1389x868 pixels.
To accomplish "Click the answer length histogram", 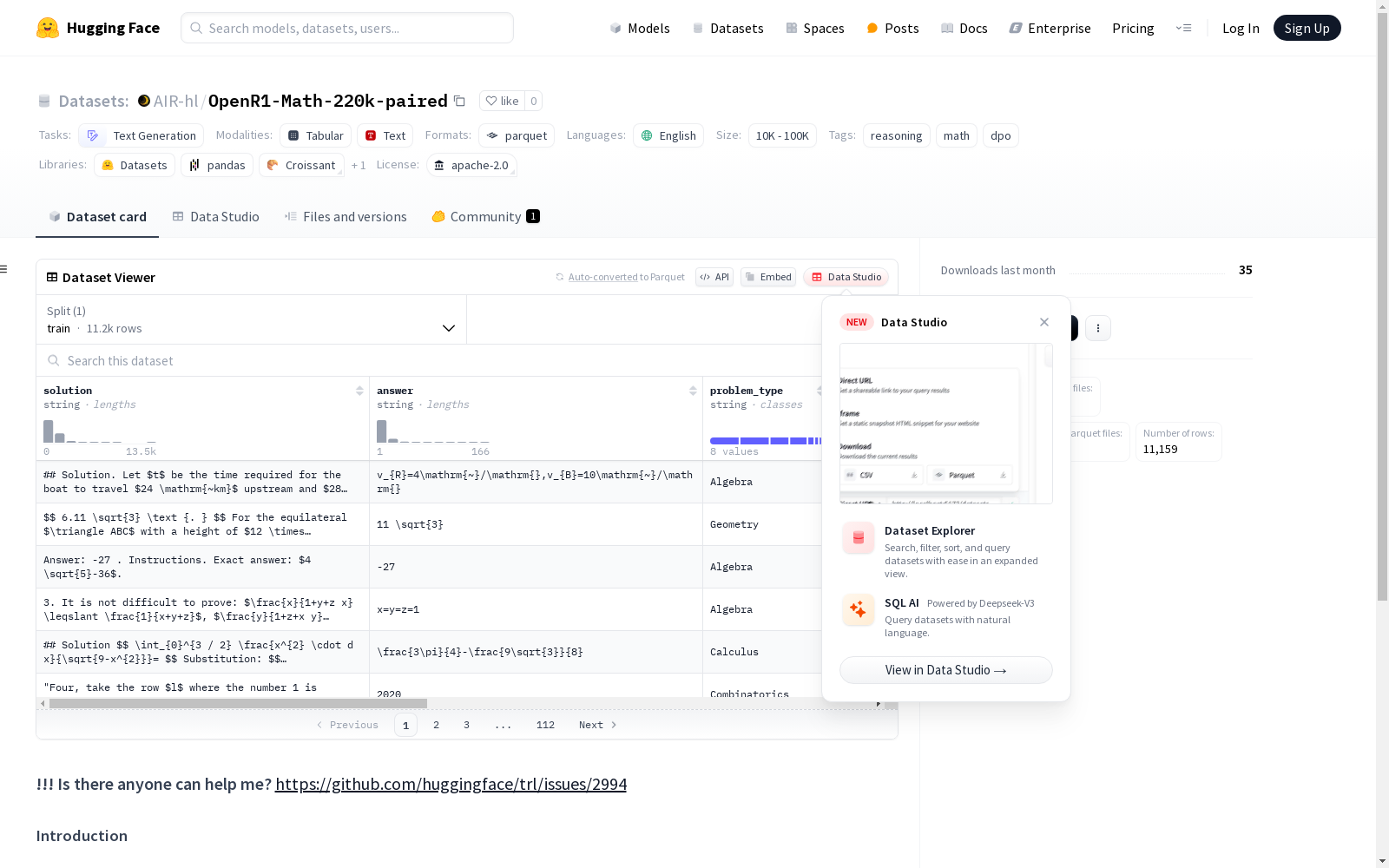I will coord(433,431).
